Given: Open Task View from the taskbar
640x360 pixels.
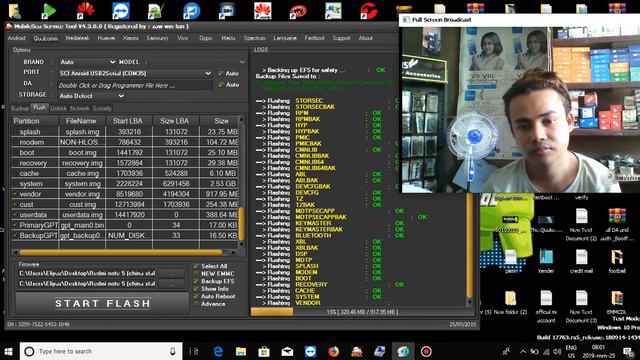Looking at the screenshot, I should (194, 351).
